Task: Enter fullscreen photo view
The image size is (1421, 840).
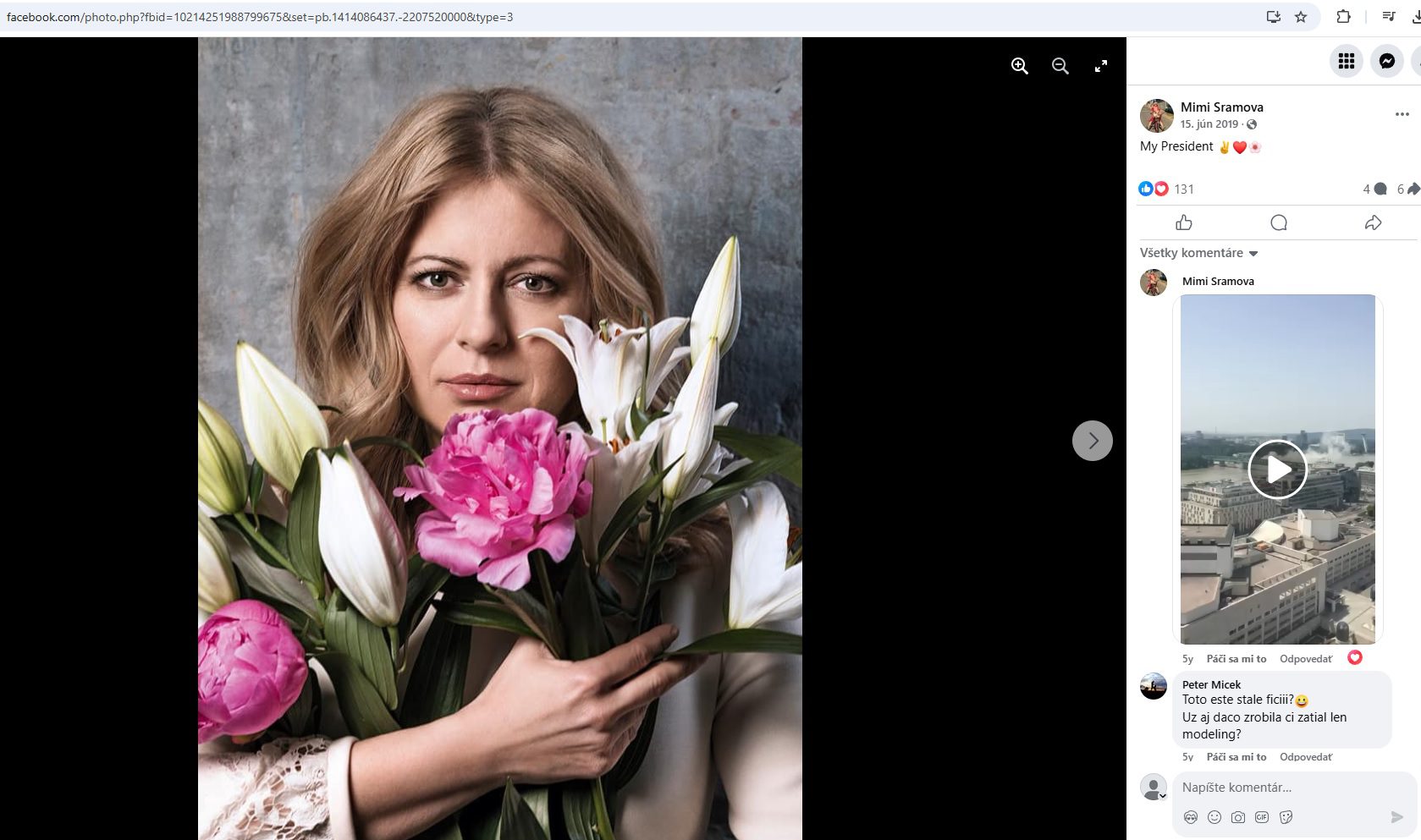Action: coord(1100,66)
